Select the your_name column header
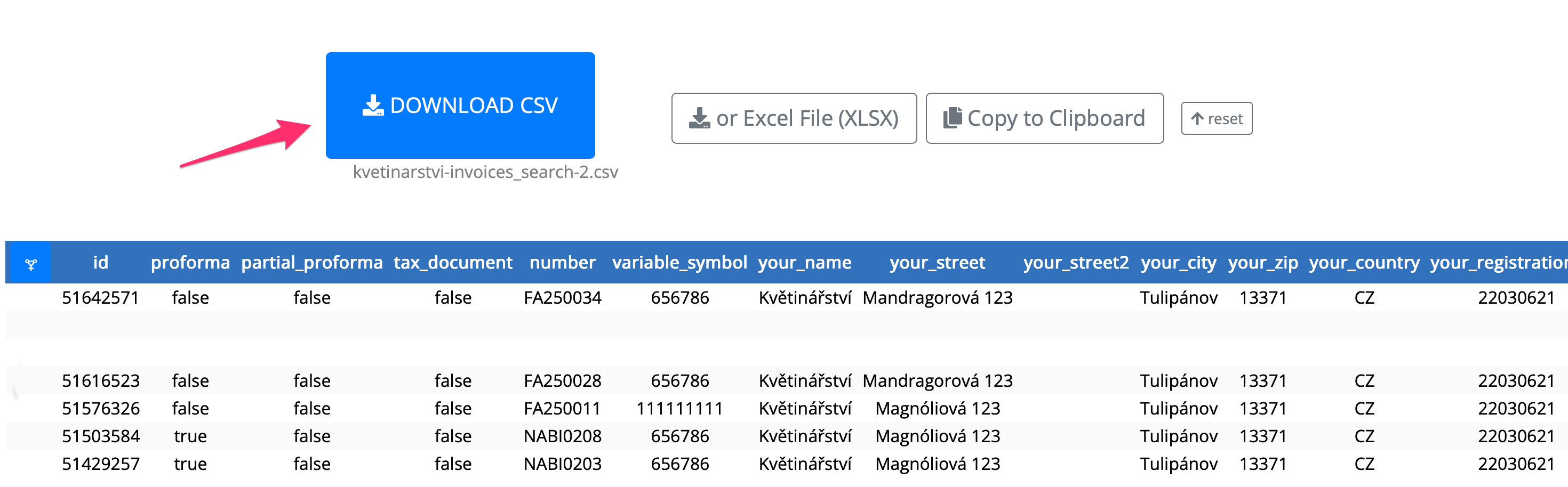This screenshot has width=1568, height=487. click(804, 262)
